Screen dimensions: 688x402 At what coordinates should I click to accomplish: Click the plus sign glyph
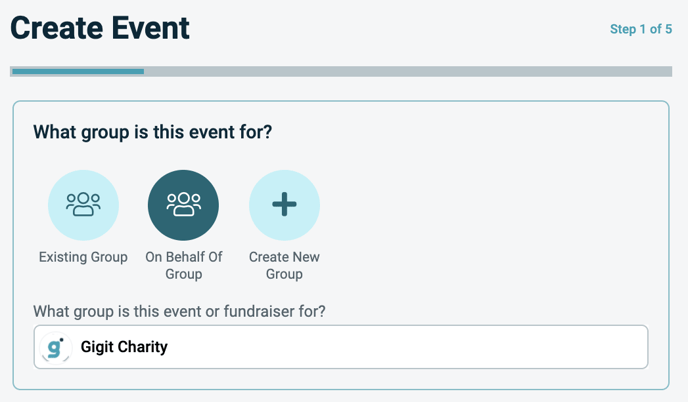[284, 204]
